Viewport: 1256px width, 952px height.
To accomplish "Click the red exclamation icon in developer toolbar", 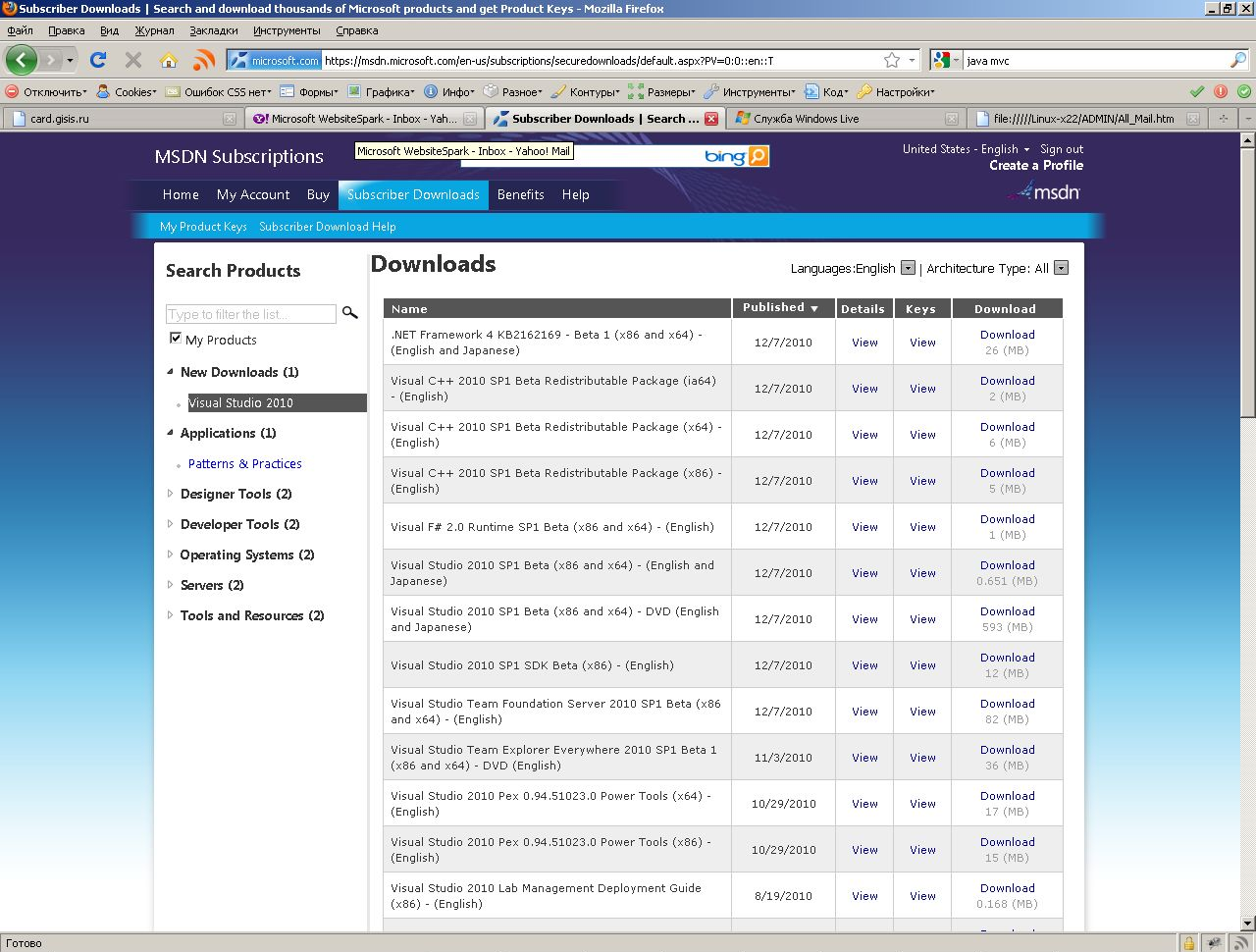I will pyautogui.click(x=1221, y=91).
